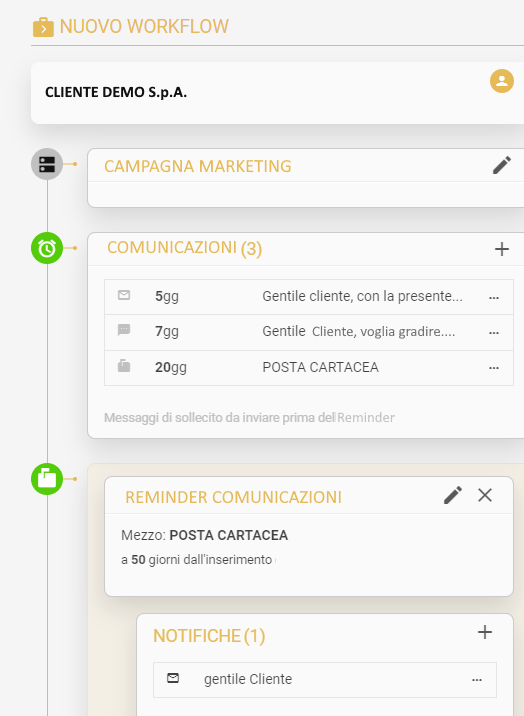
Task: Click the green alarm clock timeline icon
Action: coord(47,248)
